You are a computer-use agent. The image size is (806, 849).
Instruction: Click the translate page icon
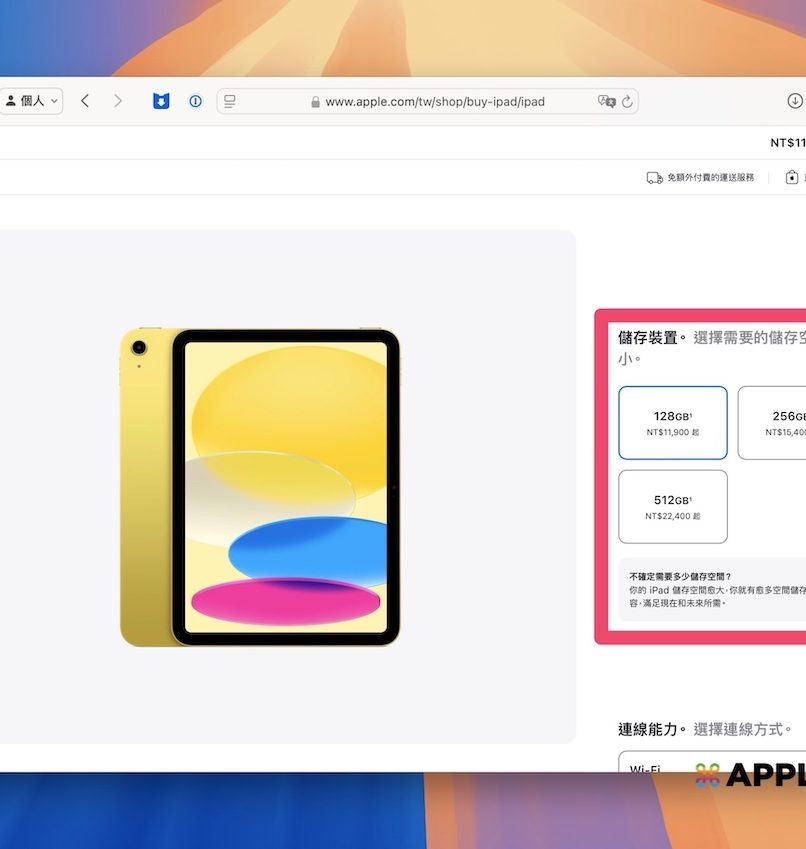(x=605, y=101)
